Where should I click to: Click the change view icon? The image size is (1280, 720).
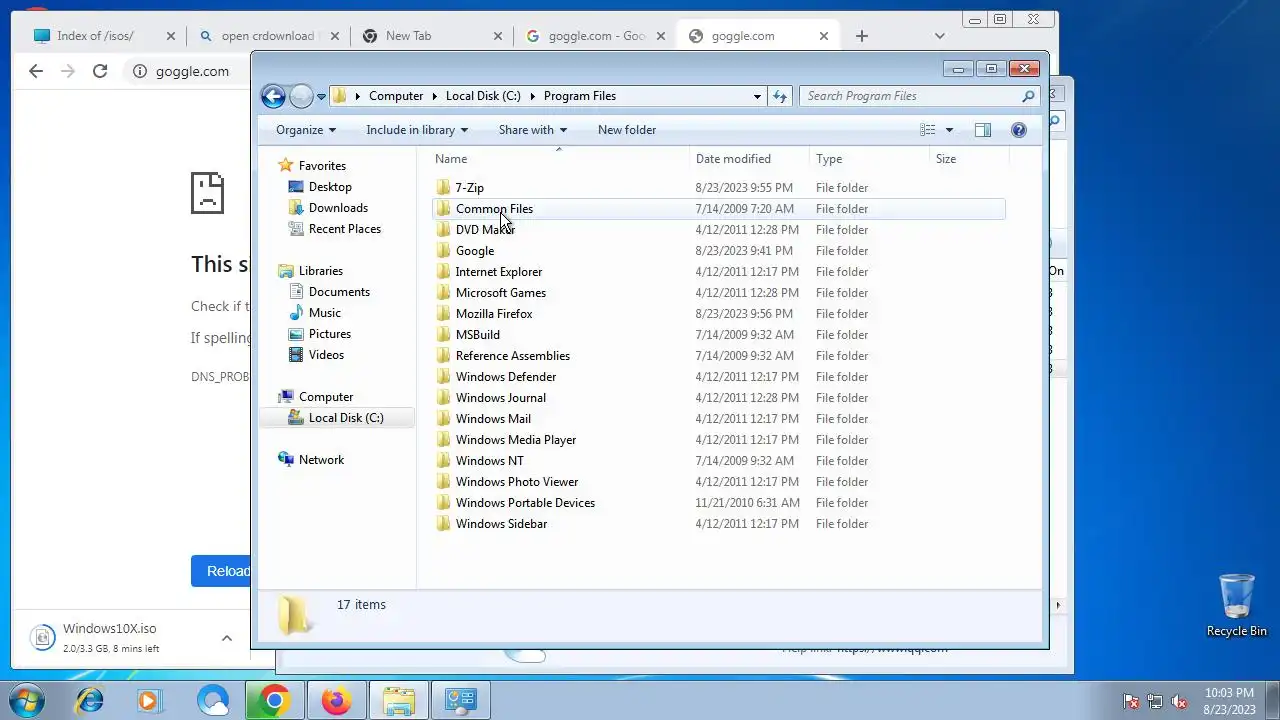pos(928,130)
